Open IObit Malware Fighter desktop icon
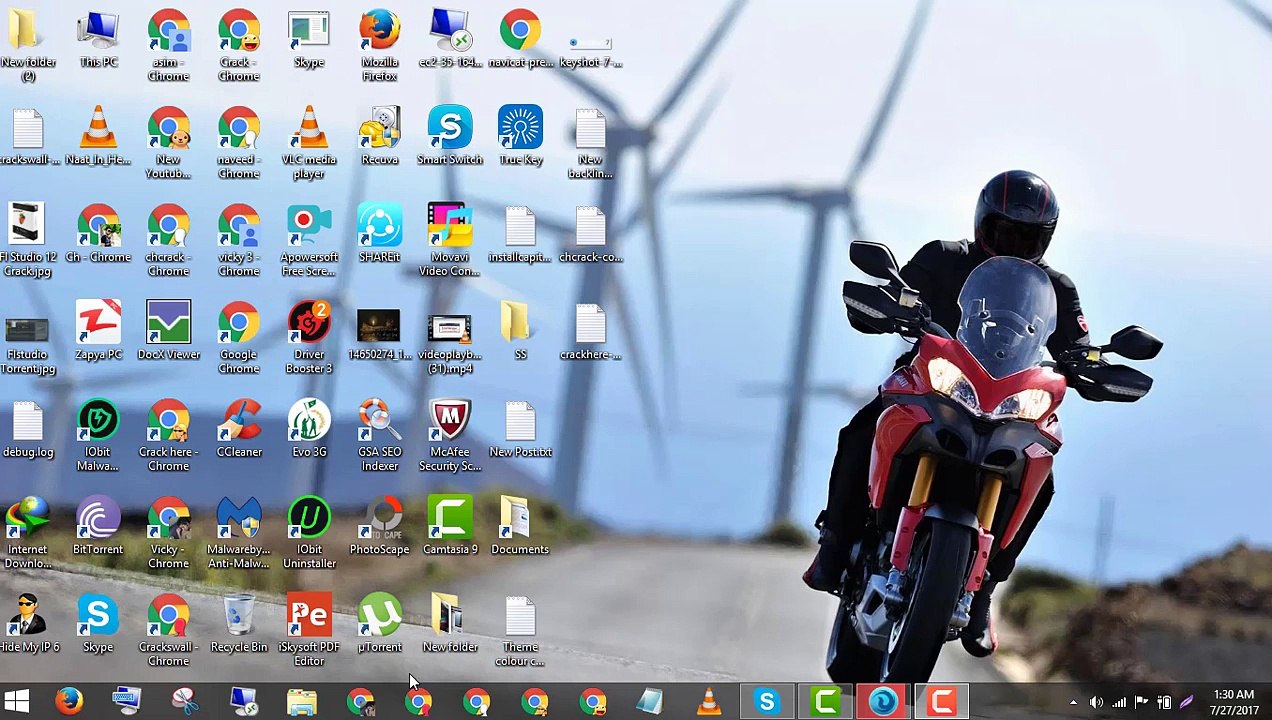 [98, 435]
